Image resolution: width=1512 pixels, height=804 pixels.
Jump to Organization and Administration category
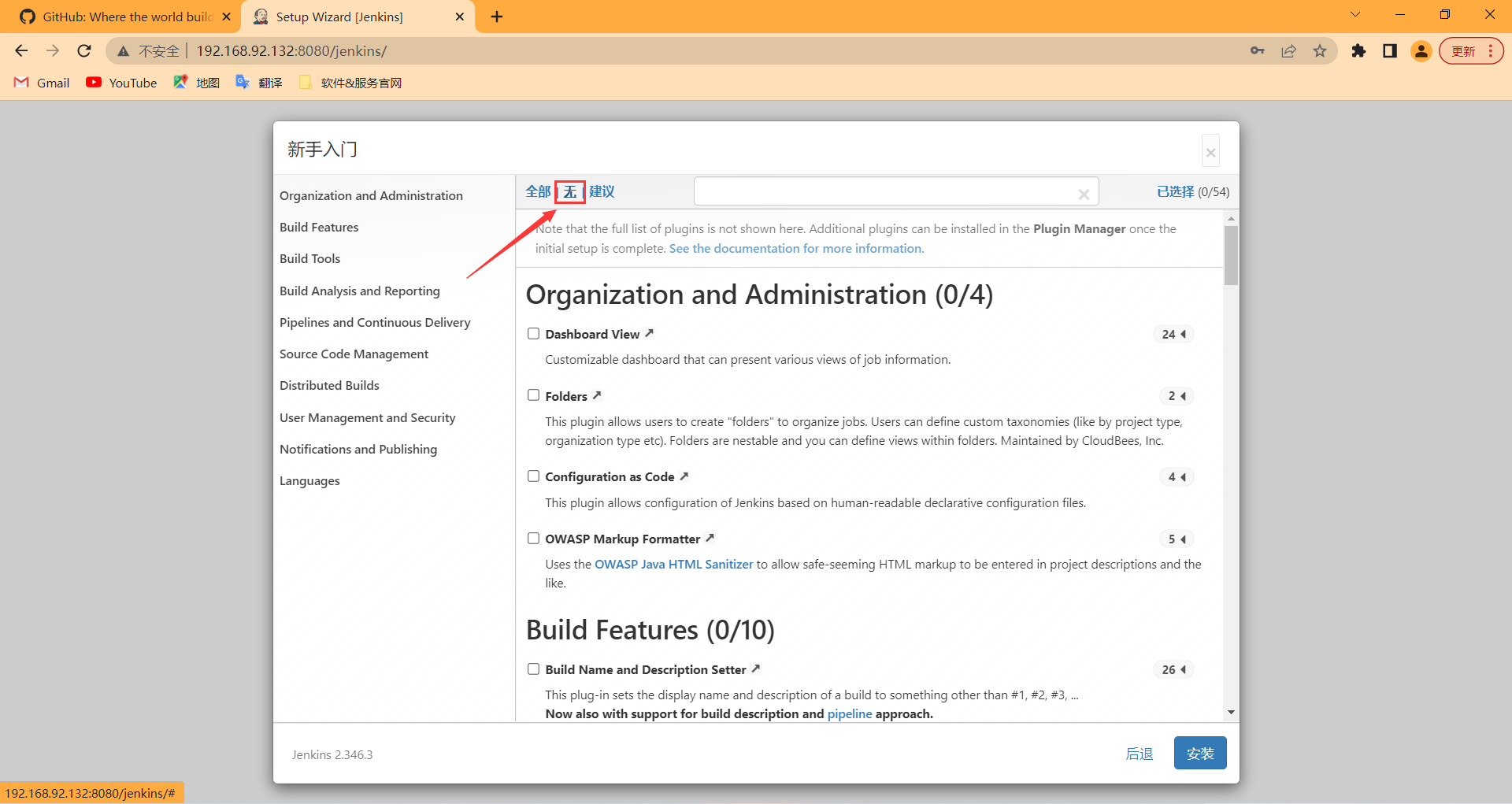tap(371, 195)
